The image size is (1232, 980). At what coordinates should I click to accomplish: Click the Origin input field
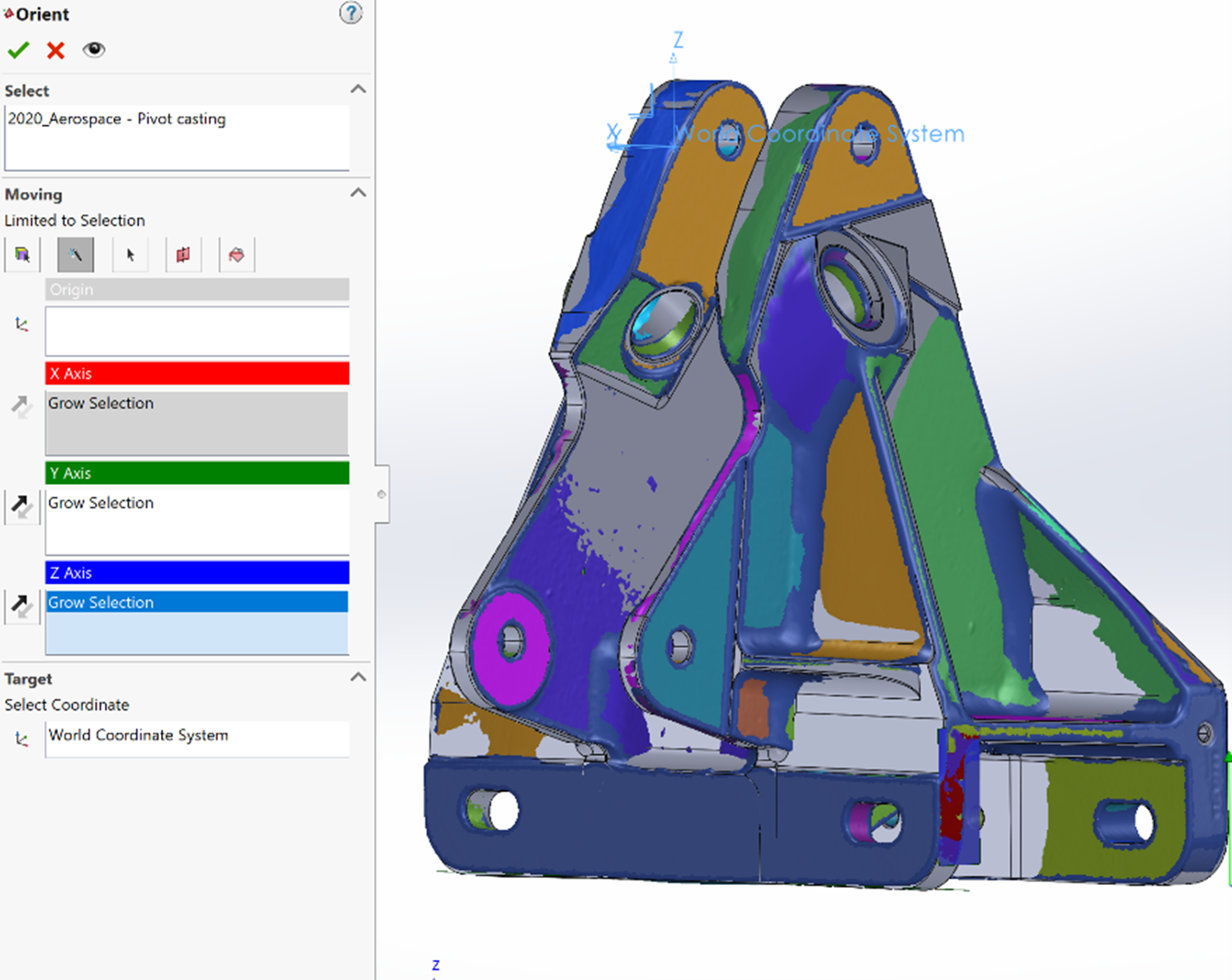(197, 330)
